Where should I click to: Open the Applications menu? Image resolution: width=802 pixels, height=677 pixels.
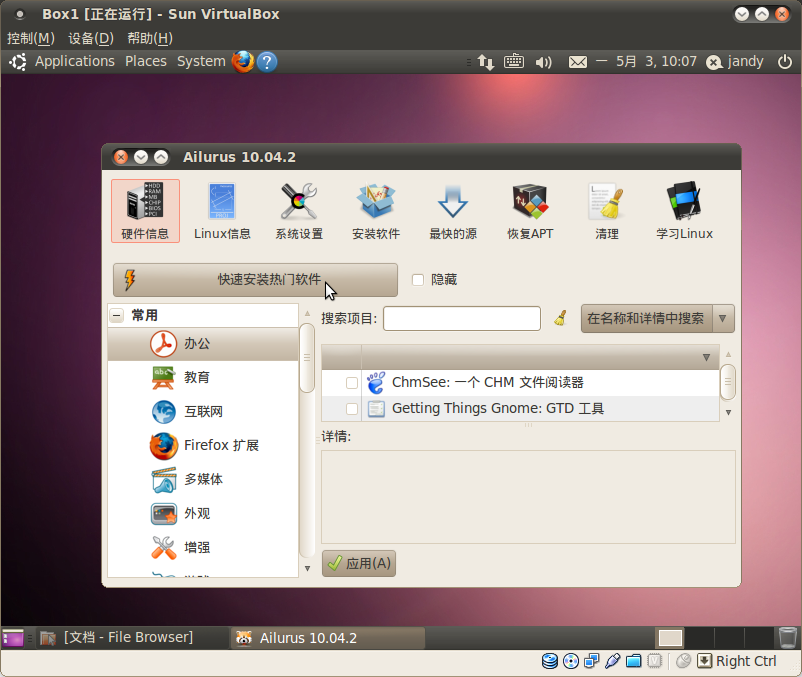coord(75,61)
